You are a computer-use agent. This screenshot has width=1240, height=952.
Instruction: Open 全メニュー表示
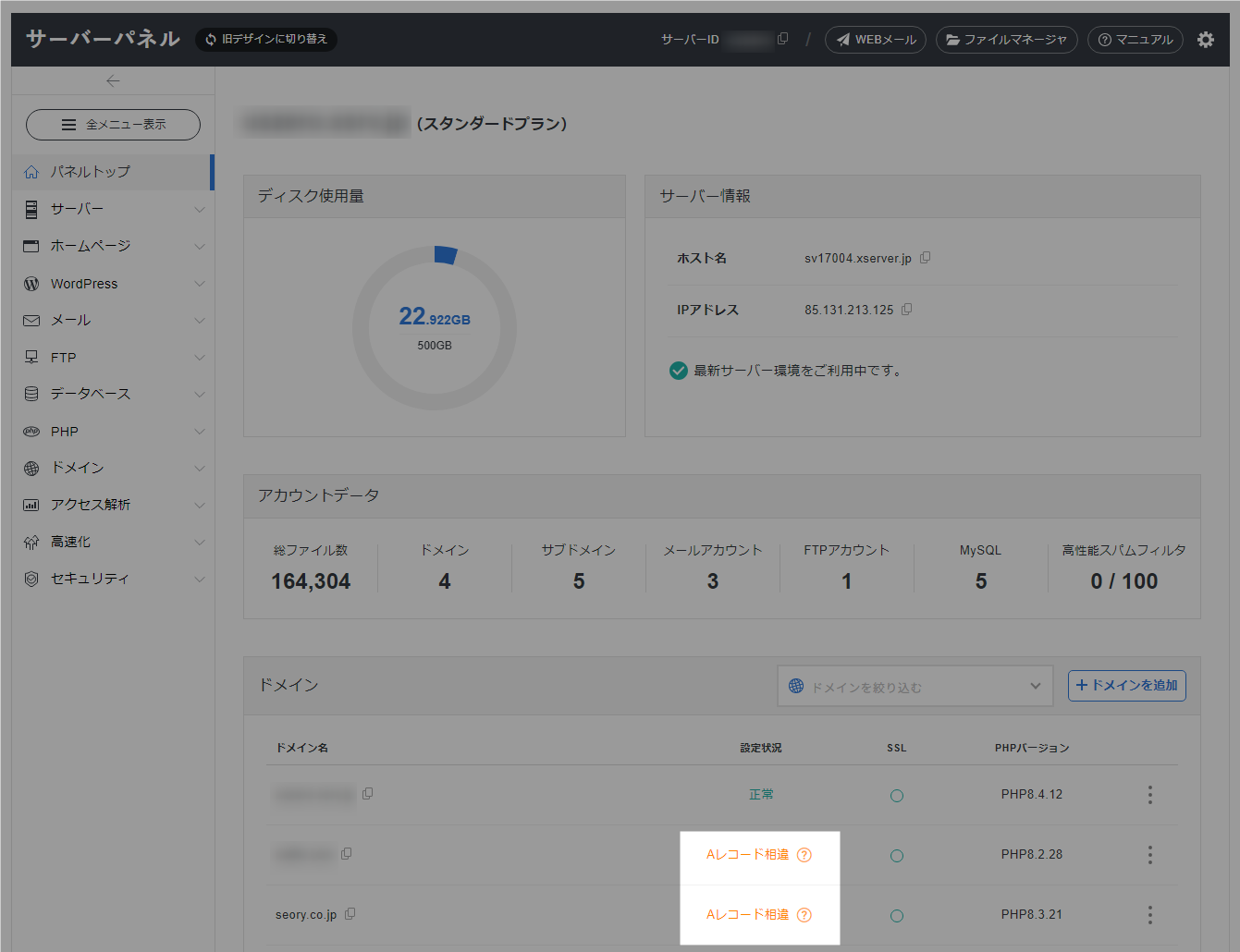coord(112,124)
